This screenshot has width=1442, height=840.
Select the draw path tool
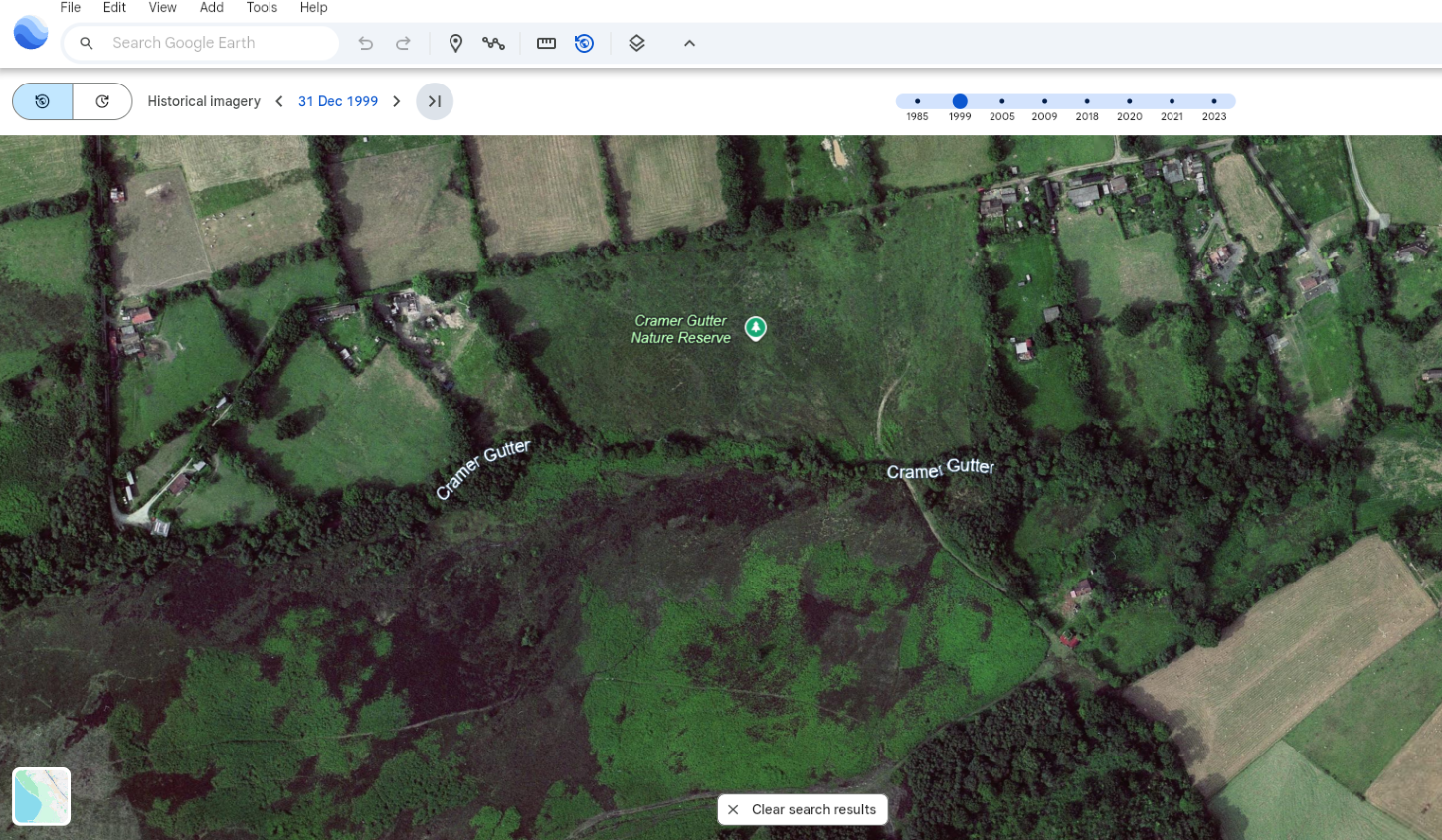coord(493,43)
